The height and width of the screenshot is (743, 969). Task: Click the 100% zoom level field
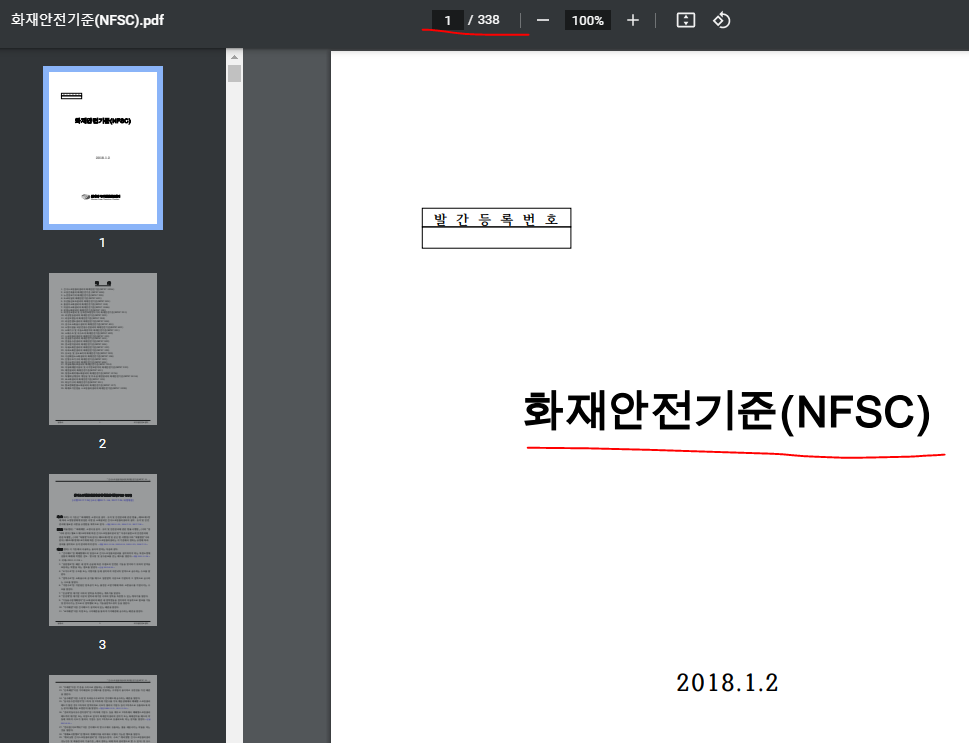[x=587, y=20]
